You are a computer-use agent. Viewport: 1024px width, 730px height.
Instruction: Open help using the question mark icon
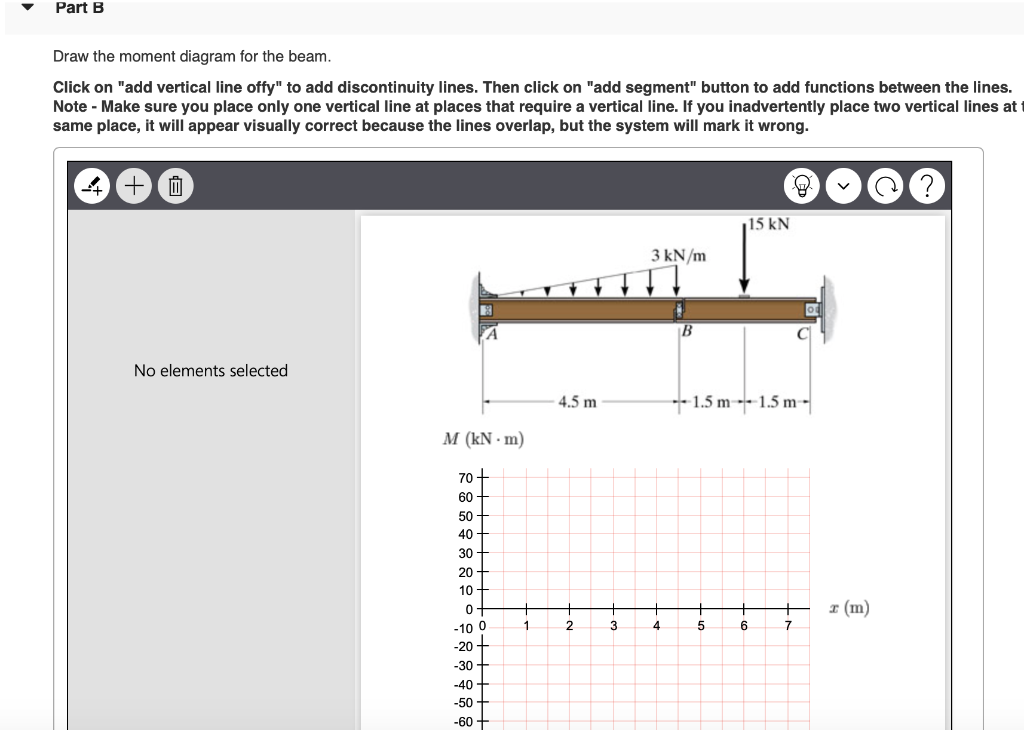tap(927, 185)
